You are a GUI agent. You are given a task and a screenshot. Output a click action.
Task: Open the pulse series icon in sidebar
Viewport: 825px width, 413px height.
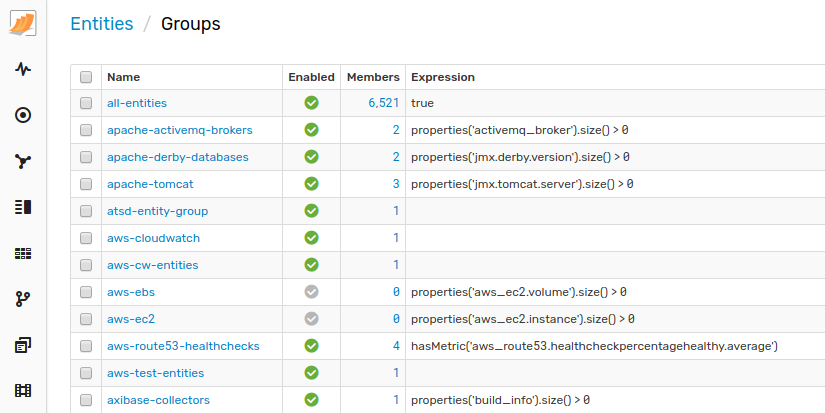23,69
